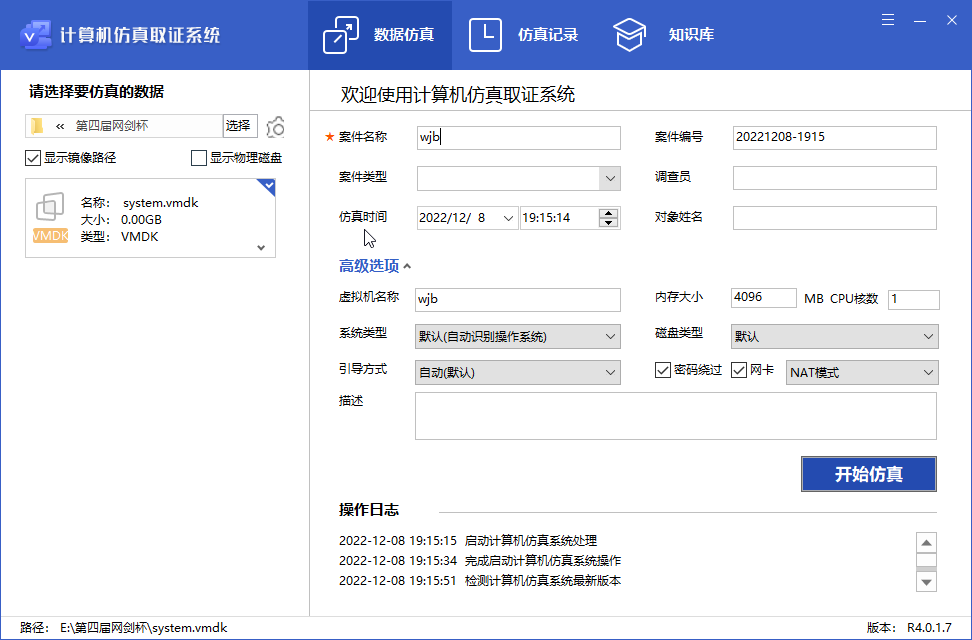Image resolution: width=972 pixels, height=640 pixels.
Task: Click the camera snapshot icon beside 选择
Action: (x=276, y=127)
